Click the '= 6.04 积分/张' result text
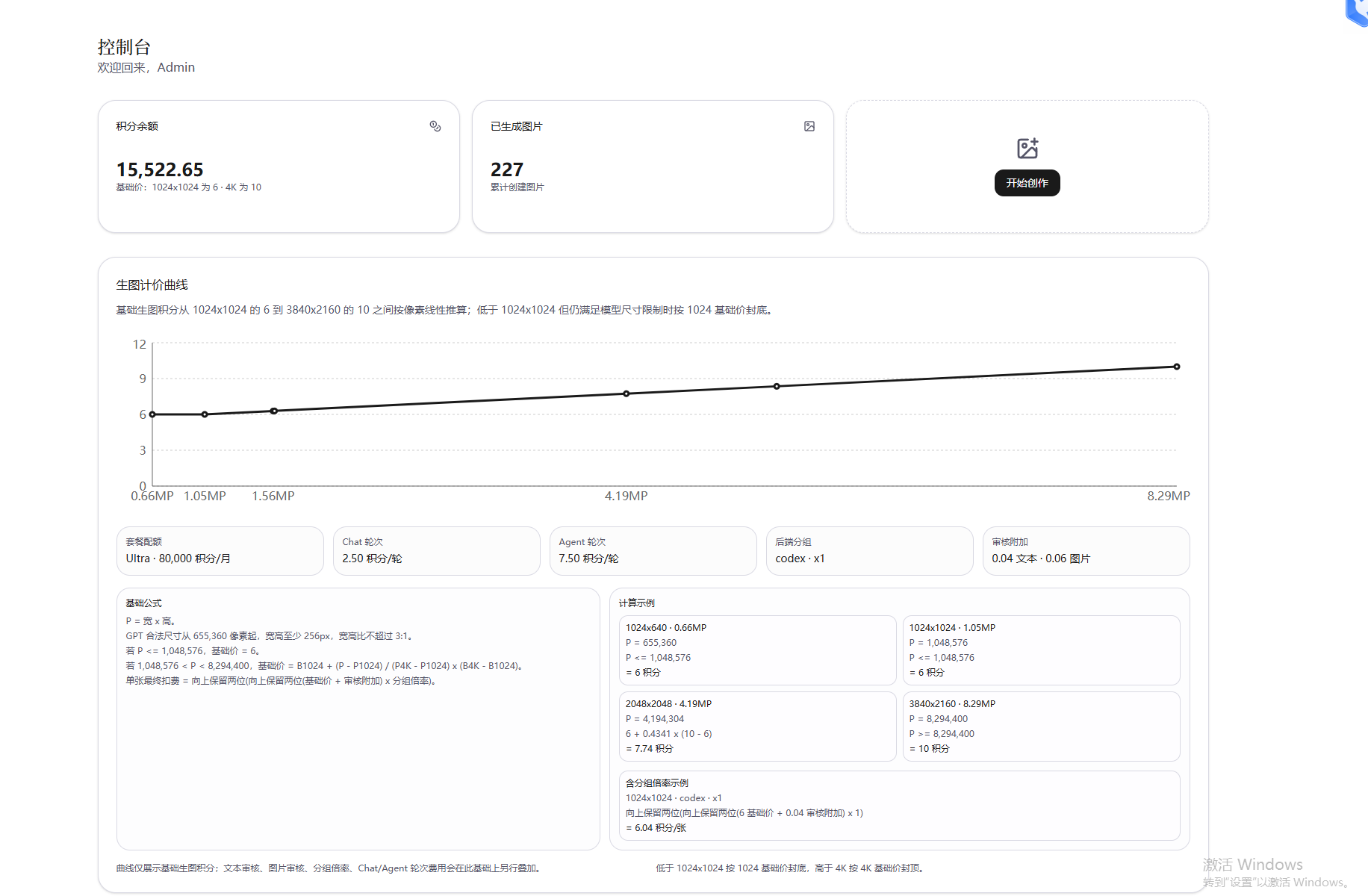 (656, 828)
